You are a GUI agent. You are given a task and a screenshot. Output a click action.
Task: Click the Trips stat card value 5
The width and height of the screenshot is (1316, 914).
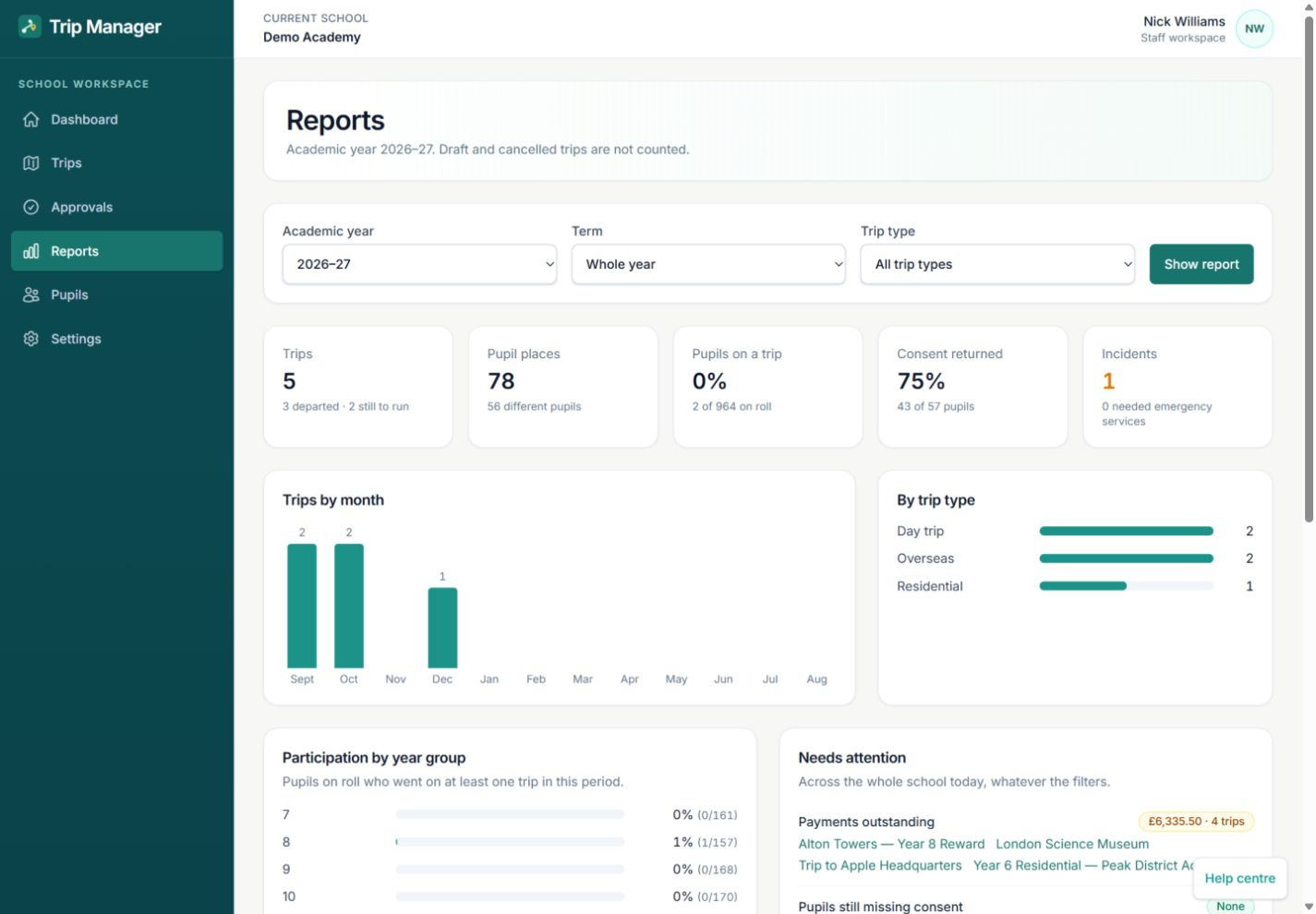[289, 381]
